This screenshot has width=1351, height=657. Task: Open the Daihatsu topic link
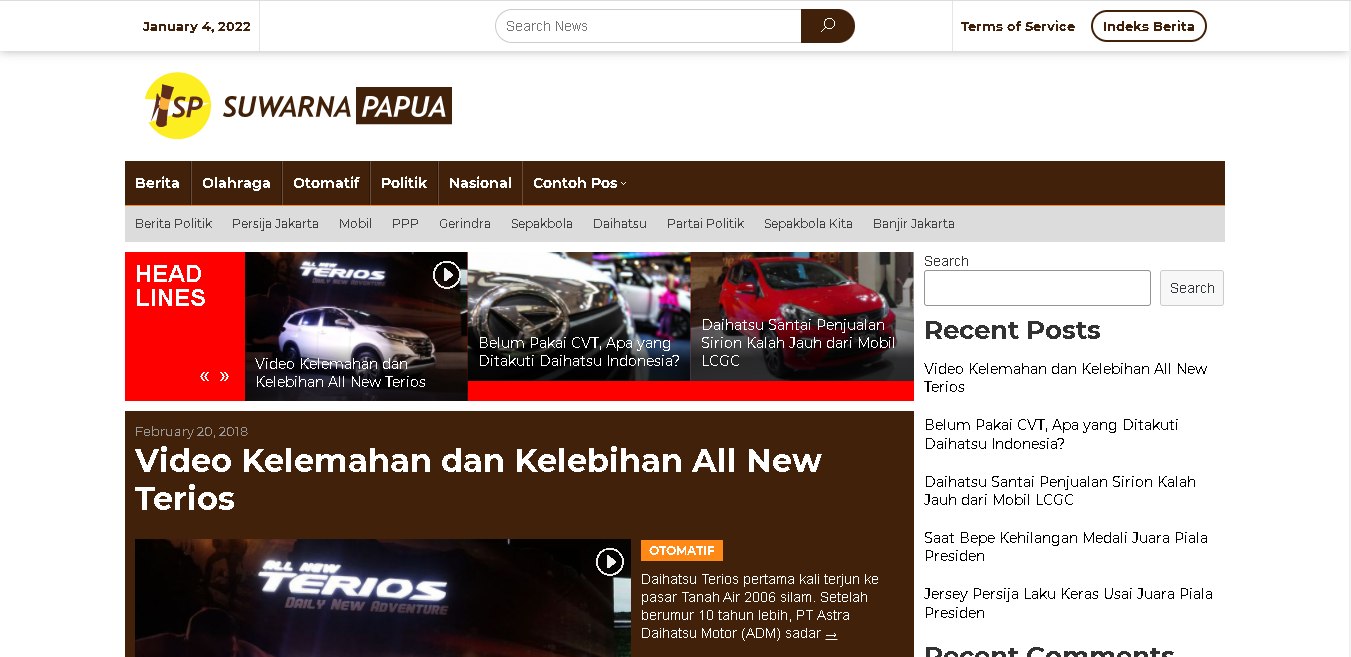(620, 224)
